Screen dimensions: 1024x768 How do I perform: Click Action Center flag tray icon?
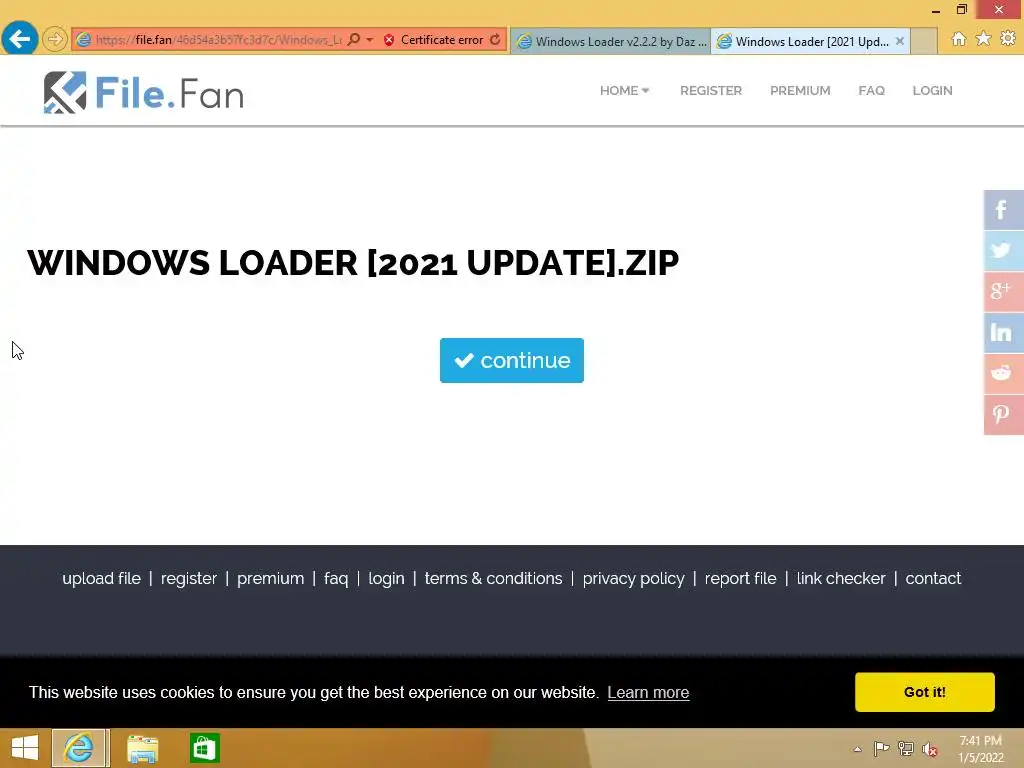[881, 749]
